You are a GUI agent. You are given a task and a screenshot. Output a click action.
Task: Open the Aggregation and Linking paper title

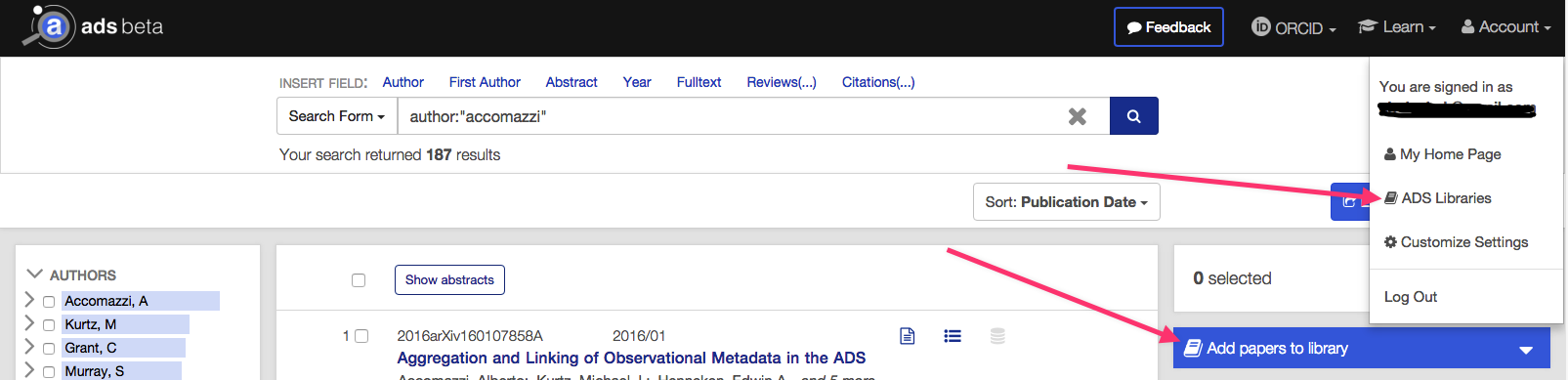631,358
